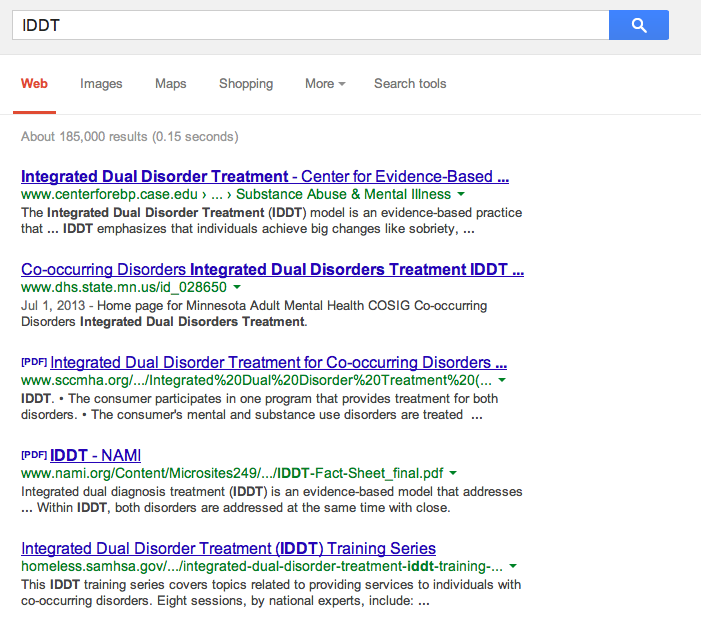This screenshot has width=701, height=619.
Task: Open Co-occurring Disorders Integrated Dual Disorders Treatment link
Action: [272, 269]
